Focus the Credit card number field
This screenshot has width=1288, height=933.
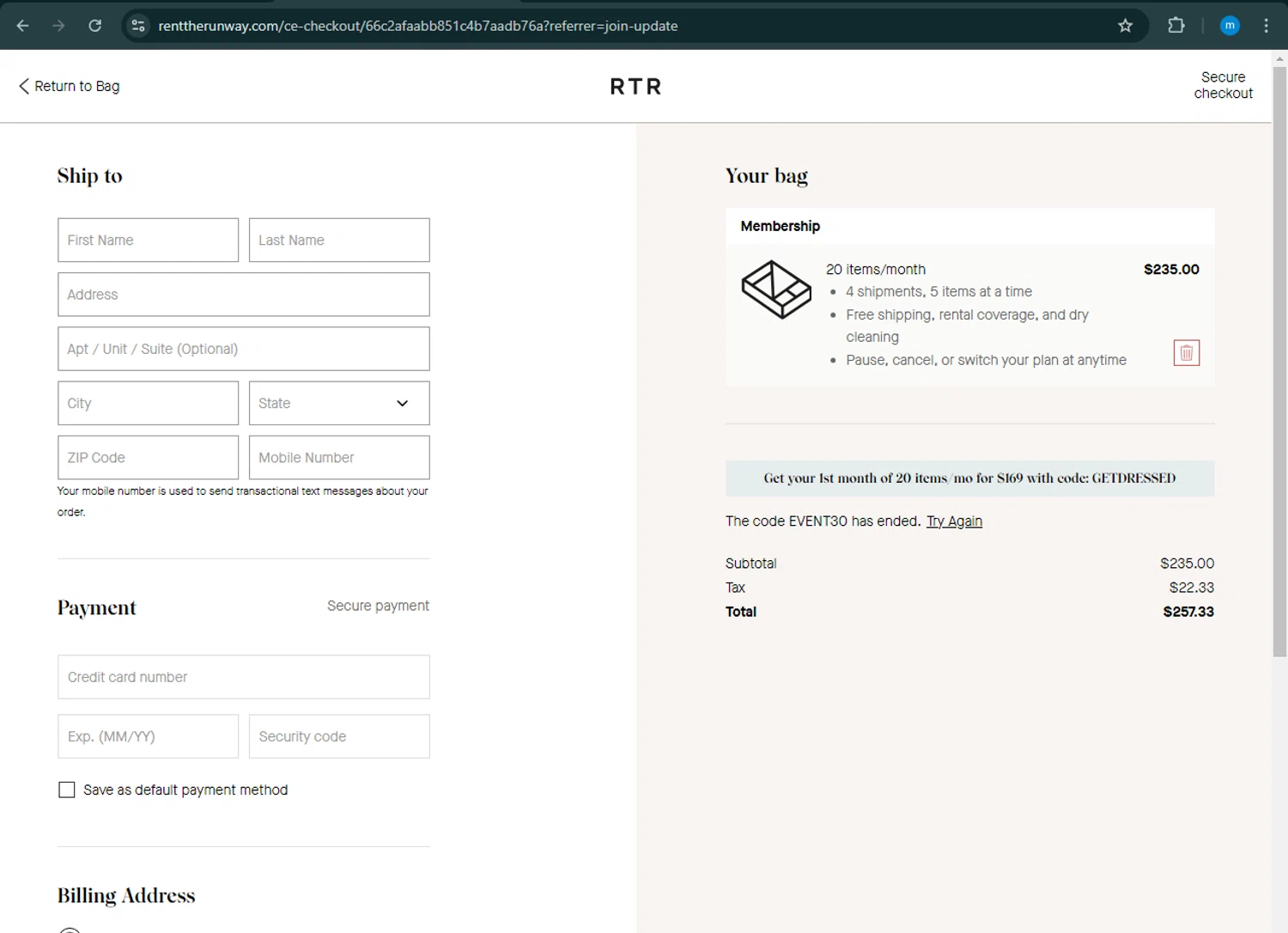243,677
